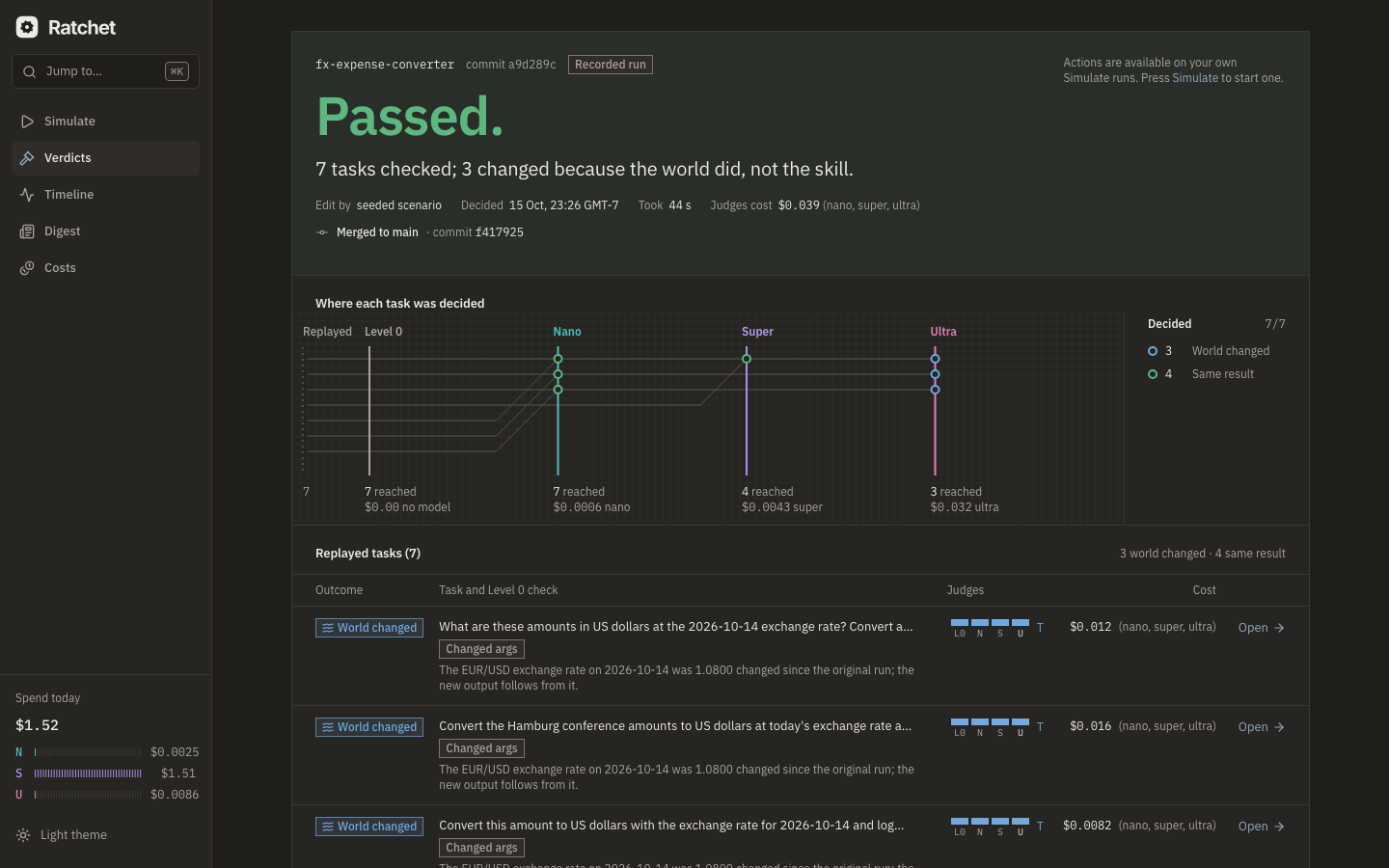Image resolution: width=1389 pixels, height=868 pixels.
Task: Click the fx-expense-converter project name
Action: (x=385, y=65)
